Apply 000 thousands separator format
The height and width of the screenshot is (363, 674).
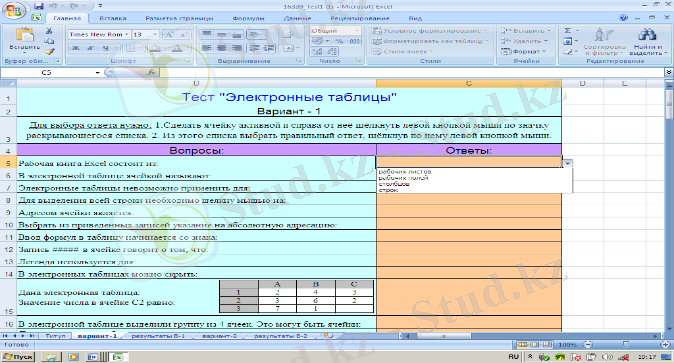coord(355,41)
